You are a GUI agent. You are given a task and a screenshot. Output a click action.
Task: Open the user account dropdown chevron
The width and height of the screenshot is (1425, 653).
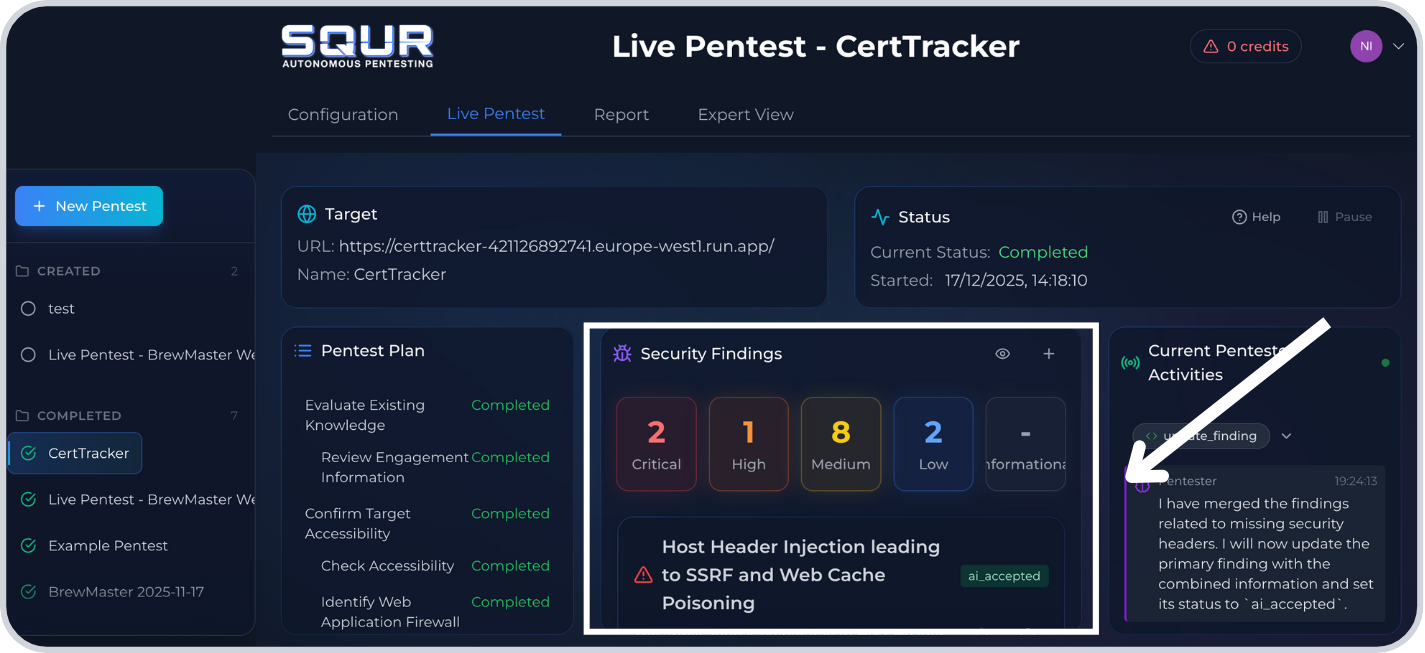pos(1398,46)
